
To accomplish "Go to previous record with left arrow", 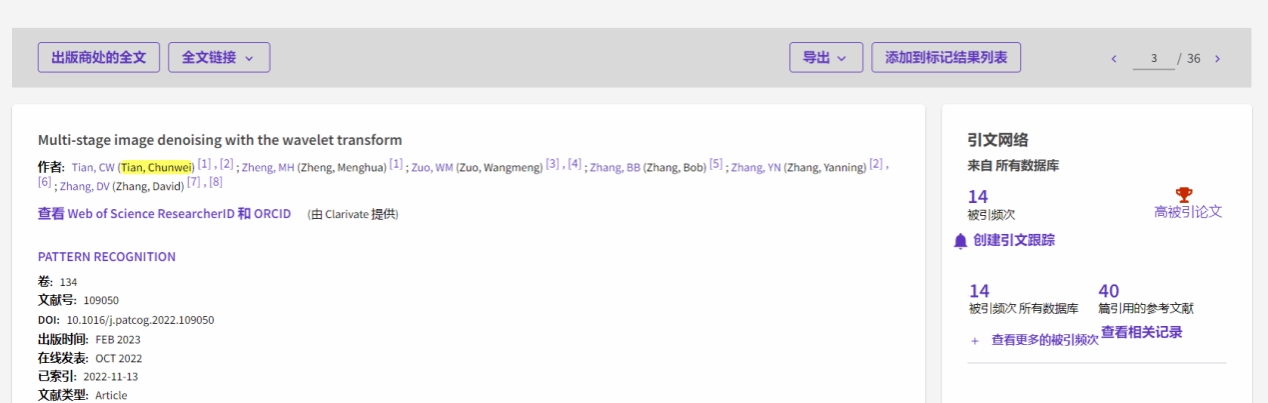I will point(1114,59).
